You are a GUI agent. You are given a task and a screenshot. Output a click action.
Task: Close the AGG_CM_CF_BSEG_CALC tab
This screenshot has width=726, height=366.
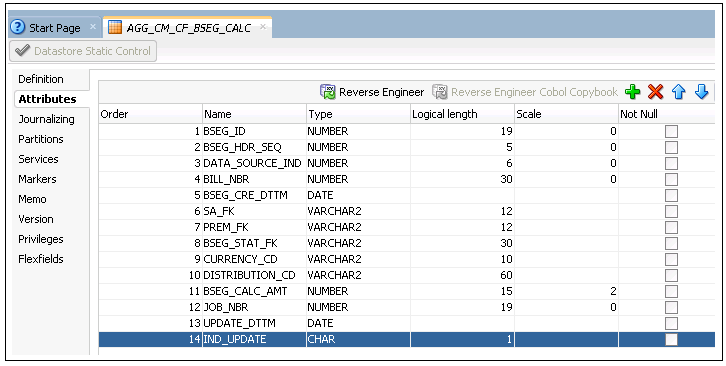pyautogui.click(x=263, y=27)
